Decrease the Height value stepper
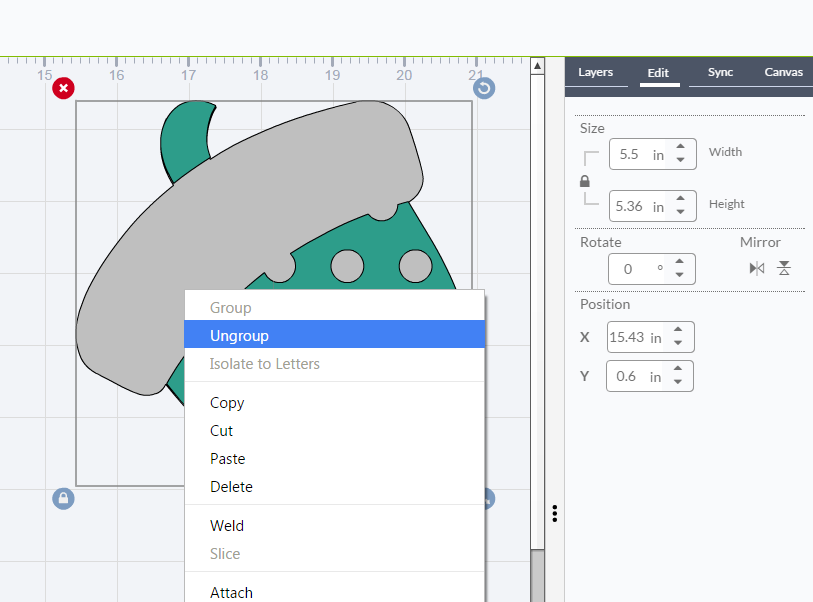Viewport: 813px width, 602px height. click(x=681, y=212)
